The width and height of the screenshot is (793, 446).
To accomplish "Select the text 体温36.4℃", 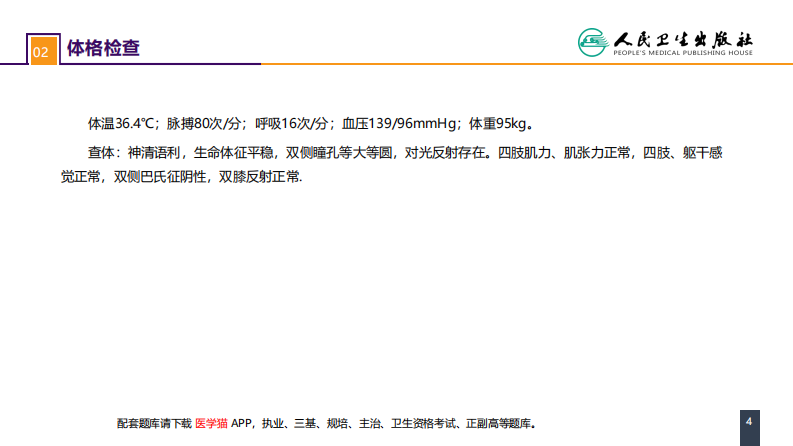I will click(120, 123).
